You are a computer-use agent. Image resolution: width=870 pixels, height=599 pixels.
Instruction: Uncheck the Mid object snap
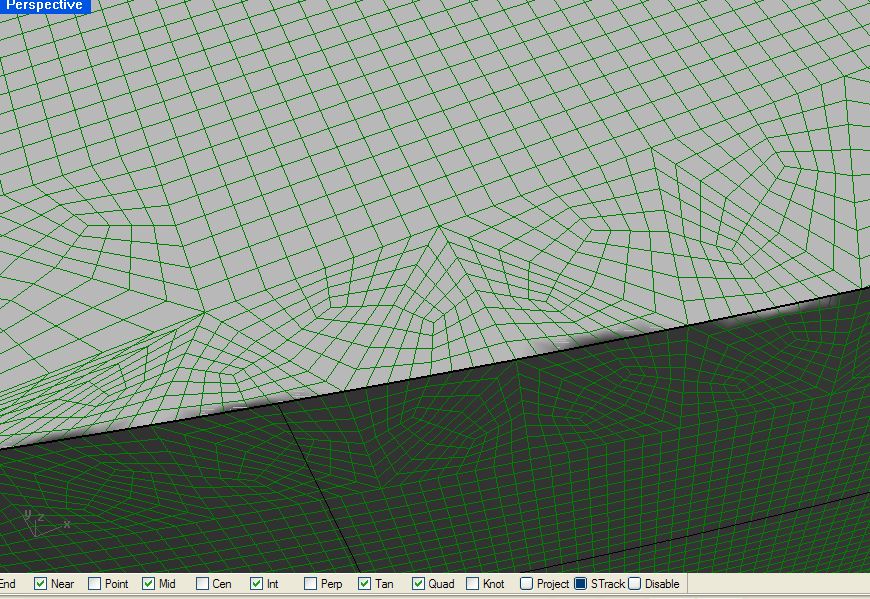(148, 583)
